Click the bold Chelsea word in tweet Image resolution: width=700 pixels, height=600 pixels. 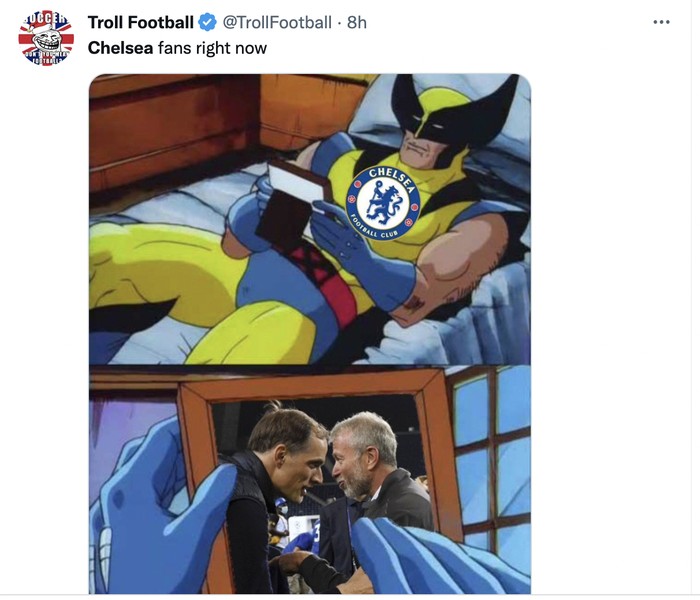click(120, 47)
